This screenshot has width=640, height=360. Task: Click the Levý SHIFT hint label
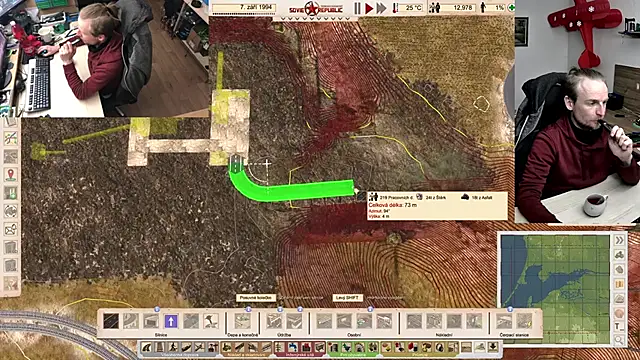pos(347,298)
